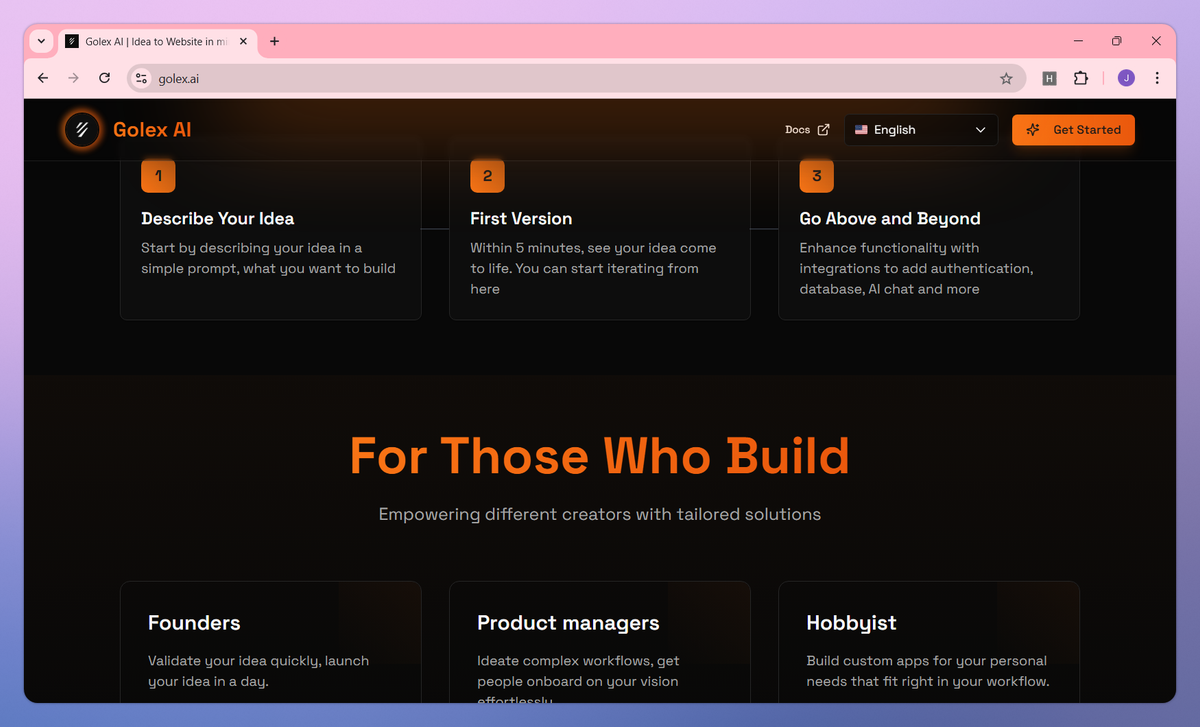Maximize or restore the browser window
The width and height of the screenshot is (1200, 727).
tap(1117, 41)
